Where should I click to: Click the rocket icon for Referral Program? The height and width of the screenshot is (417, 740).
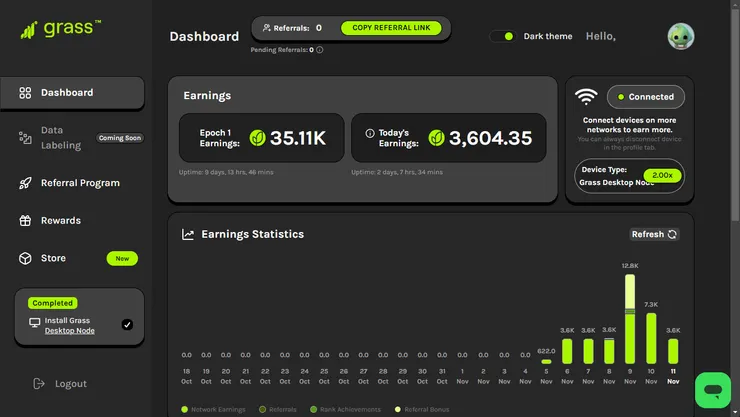tap(25, 183)
